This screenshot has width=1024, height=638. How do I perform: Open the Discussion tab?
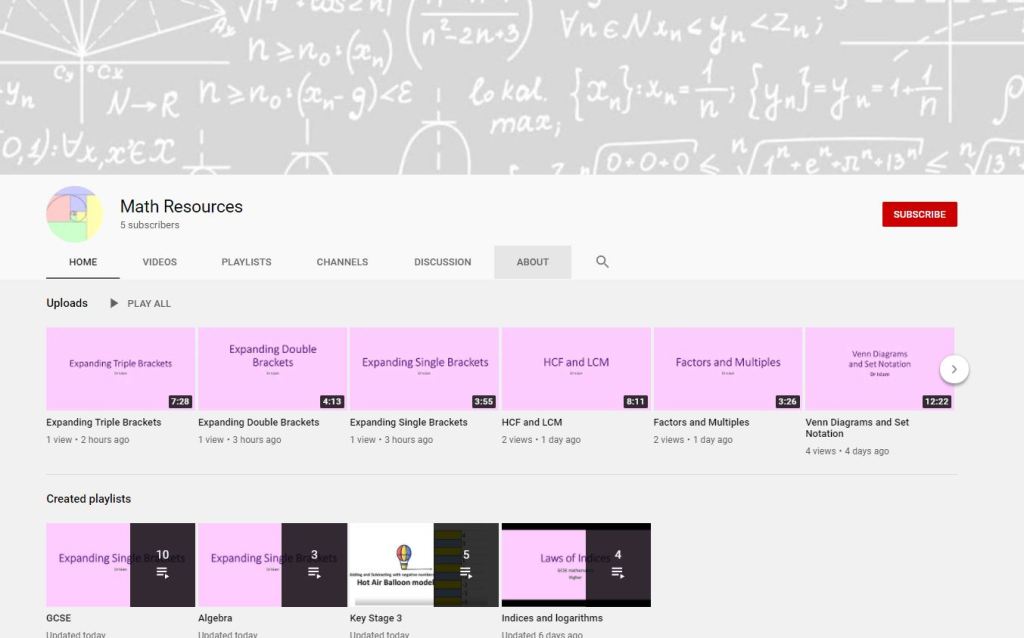click(442, 262)
